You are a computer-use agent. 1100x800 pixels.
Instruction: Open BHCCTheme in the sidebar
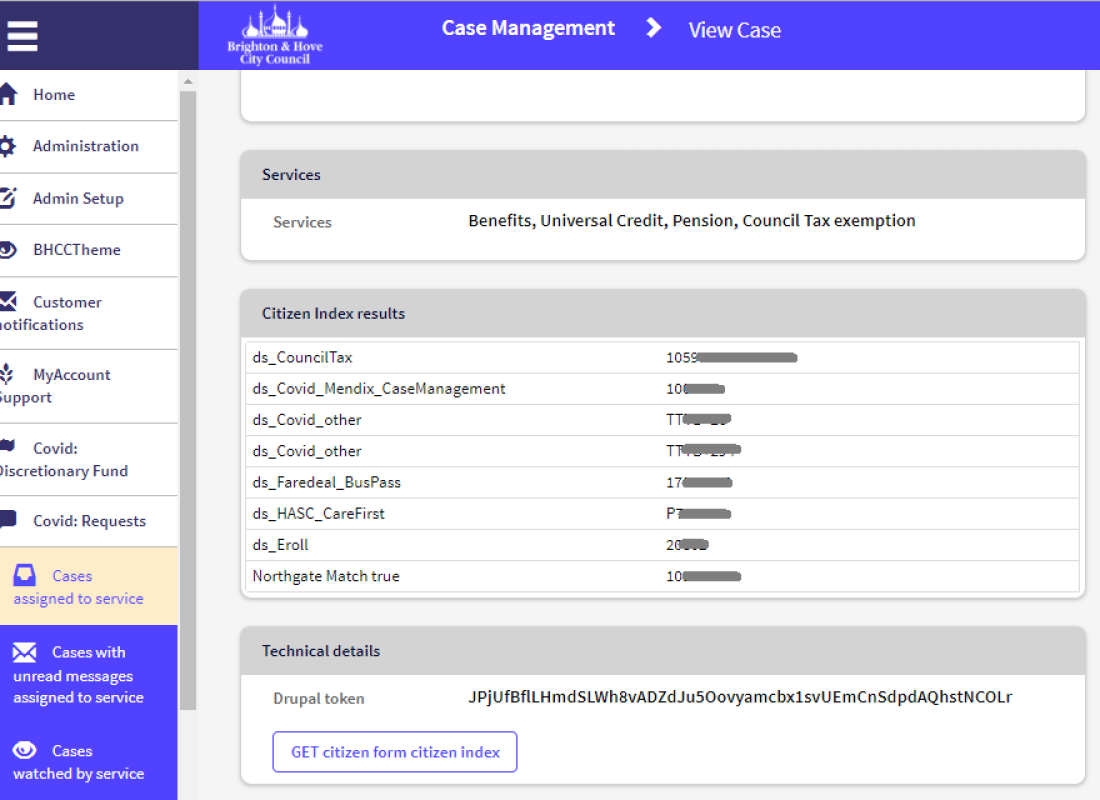click(88, 251)
